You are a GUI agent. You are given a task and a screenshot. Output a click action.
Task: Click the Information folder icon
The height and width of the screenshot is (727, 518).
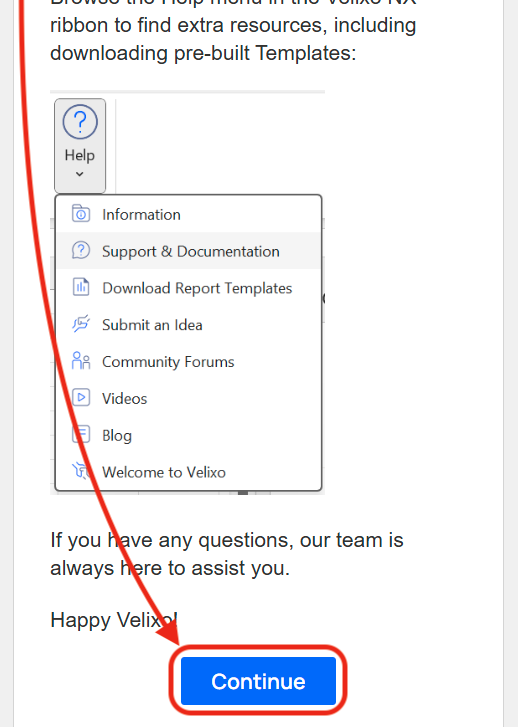[x=81, y=214]
